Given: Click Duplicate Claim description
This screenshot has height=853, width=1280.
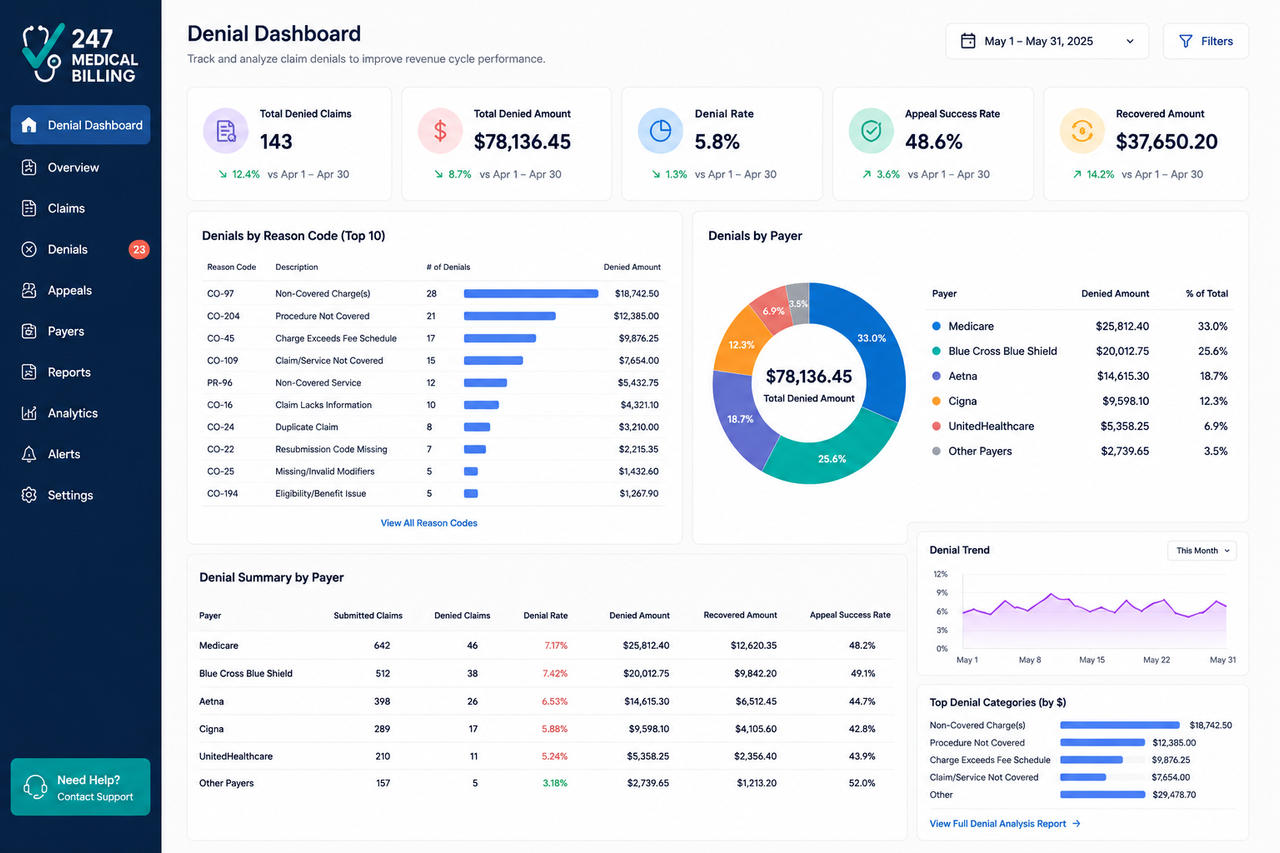Looking at the screenshot, I should pyautogui.click(x=307, y=427).
